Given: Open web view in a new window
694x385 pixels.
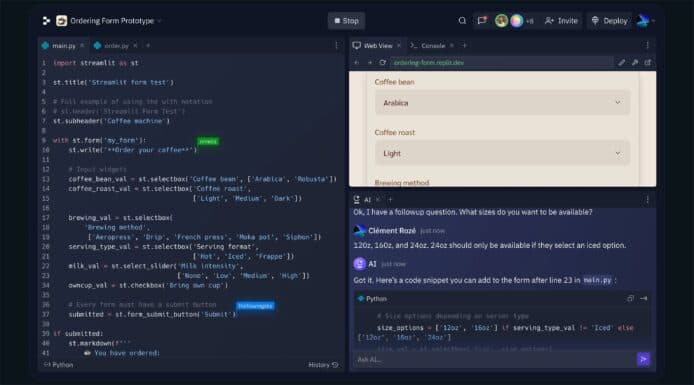Looking at the screenshot, I should pos(648,63).
